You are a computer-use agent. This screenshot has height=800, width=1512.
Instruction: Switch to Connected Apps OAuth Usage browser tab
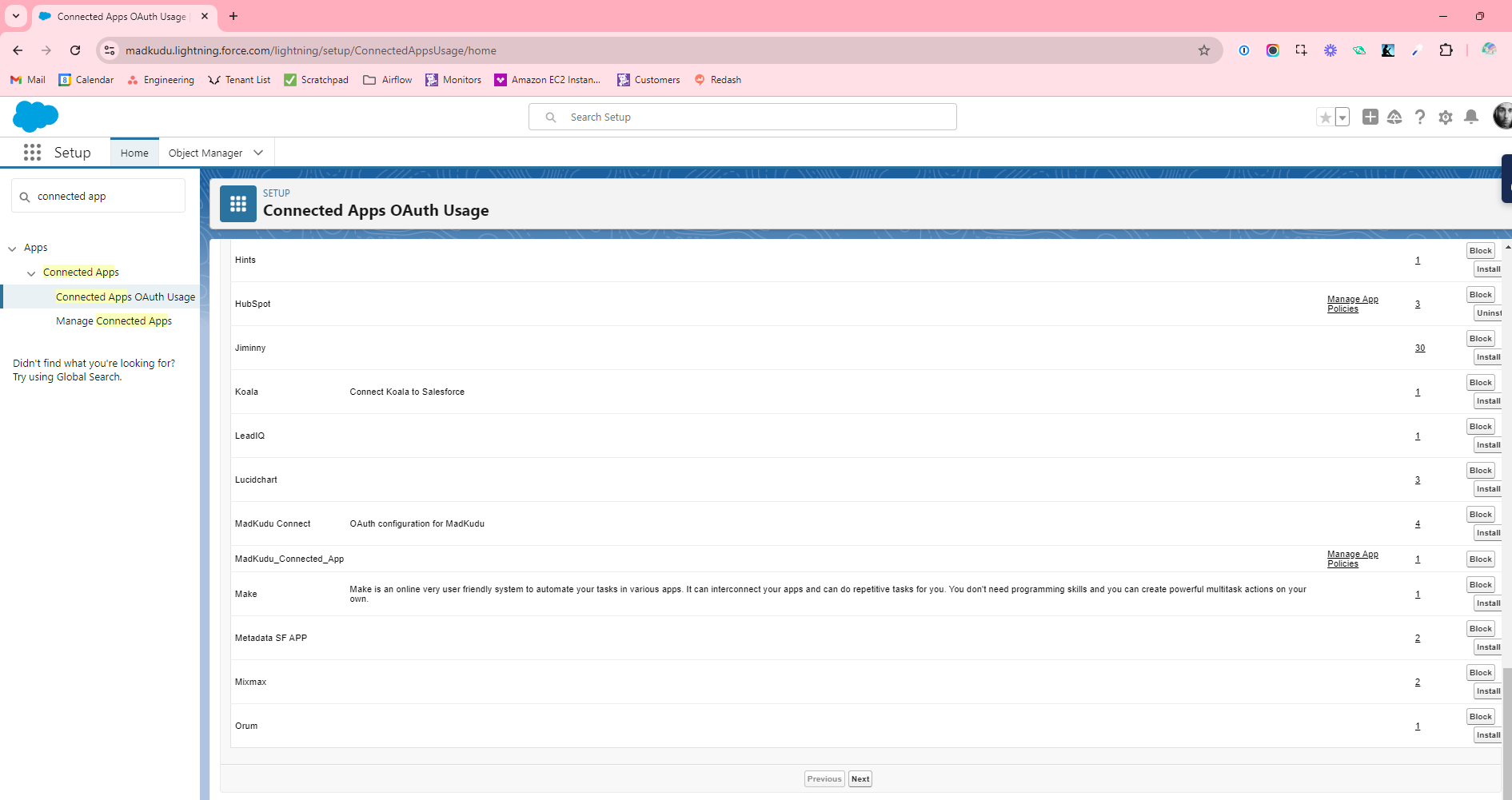click(122, 16)
